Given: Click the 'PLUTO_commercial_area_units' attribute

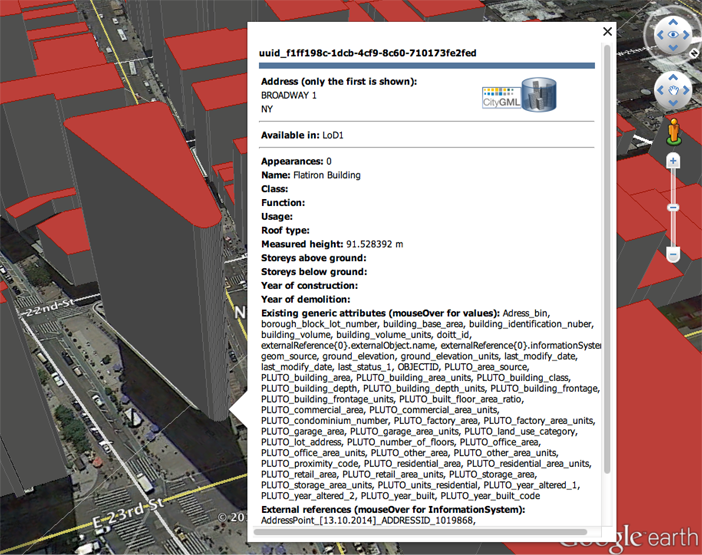Looking at the screenshot, I should 433,410.
